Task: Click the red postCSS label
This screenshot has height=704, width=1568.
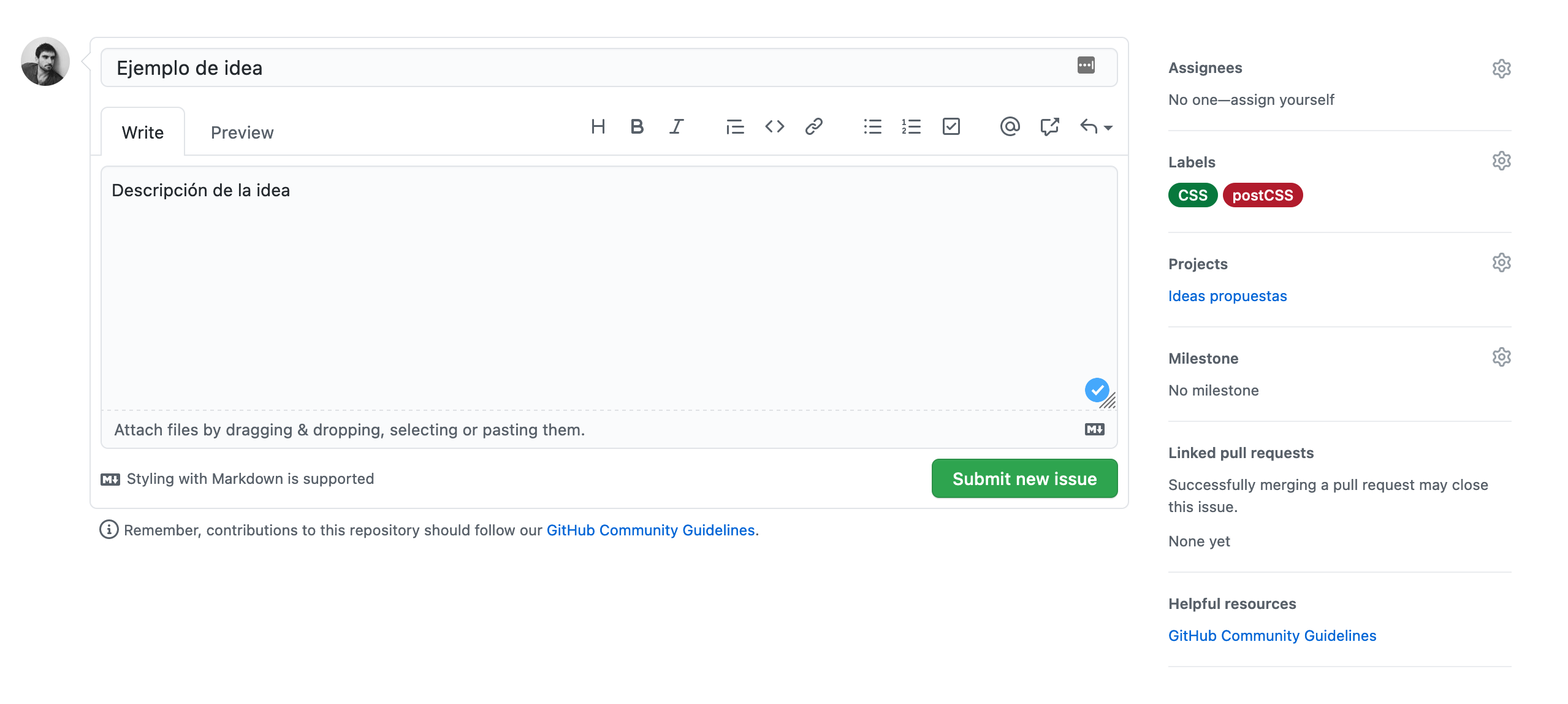Action: [1262, 195]
